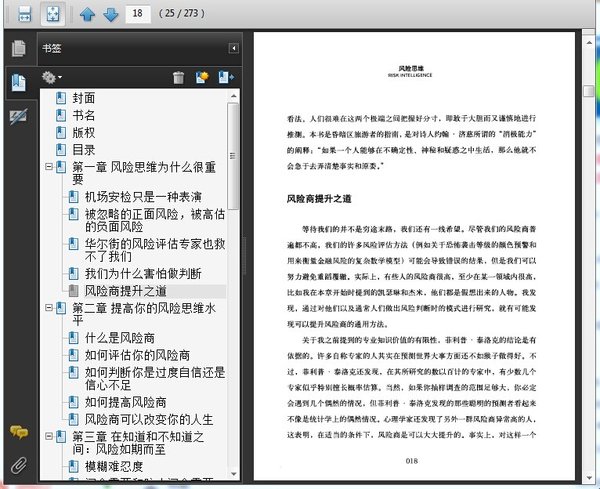Collapse the 第二章 bookmark tree node
600x489 pixels.
tap(48, 309)
